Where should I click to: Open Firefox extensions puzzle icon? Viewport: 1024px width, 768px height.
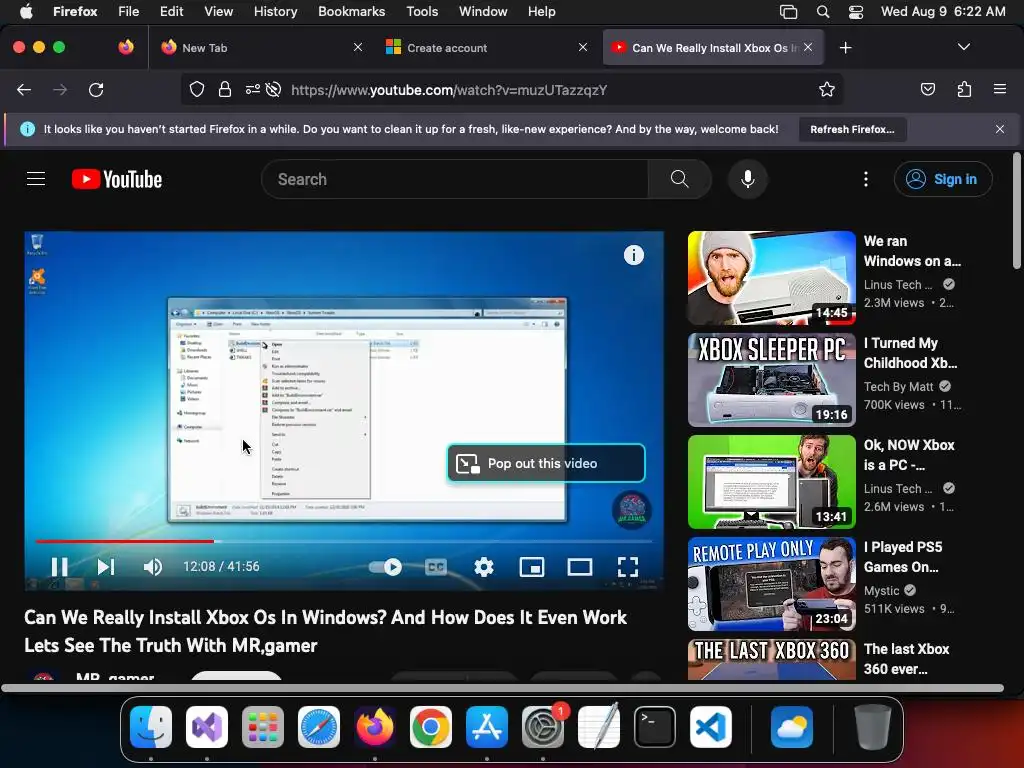click(964, 89)
